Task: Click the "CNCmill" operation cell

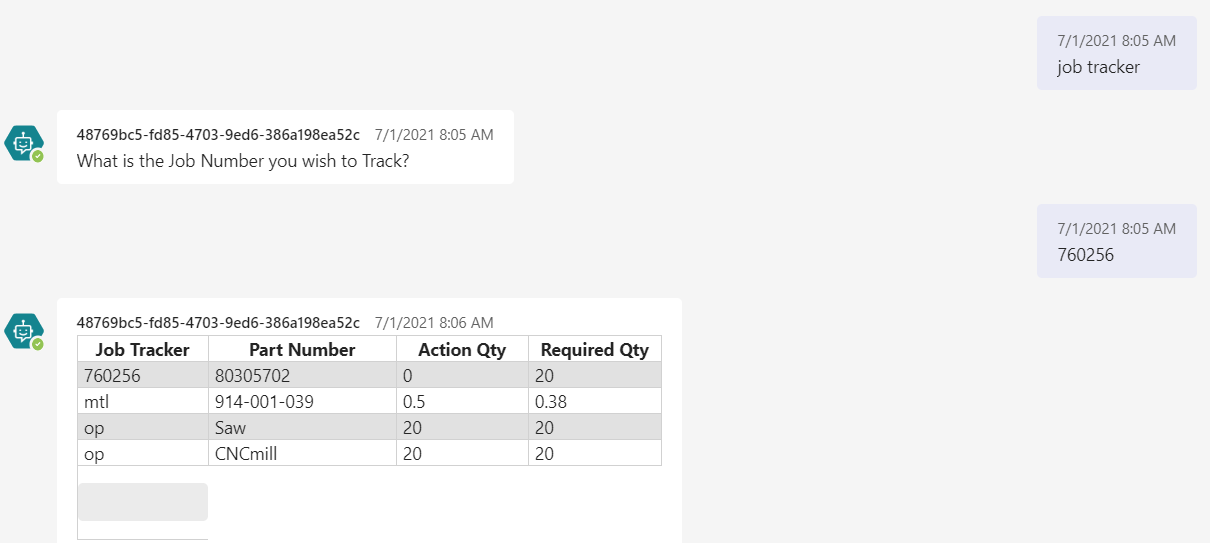Action: point(302,454)
